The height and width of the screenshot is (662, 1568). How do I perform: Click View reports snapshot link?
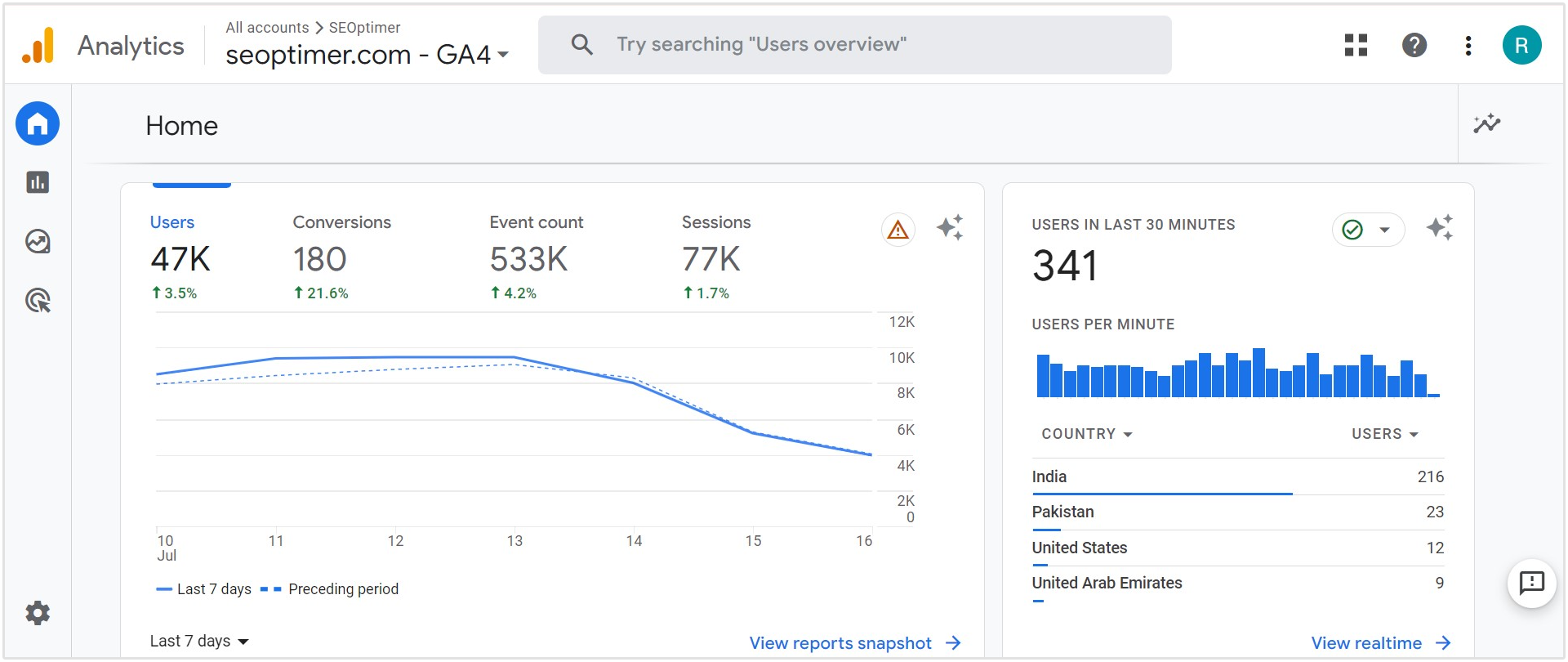tap(854, 643)
